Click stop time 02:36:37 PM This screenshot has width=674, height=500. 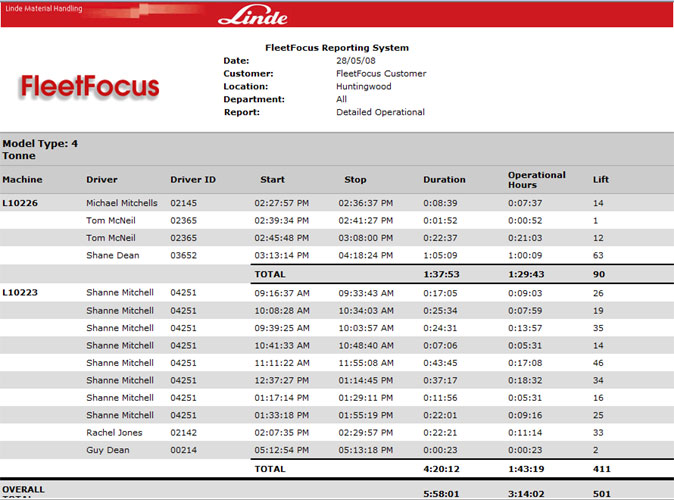pos(365,203)
